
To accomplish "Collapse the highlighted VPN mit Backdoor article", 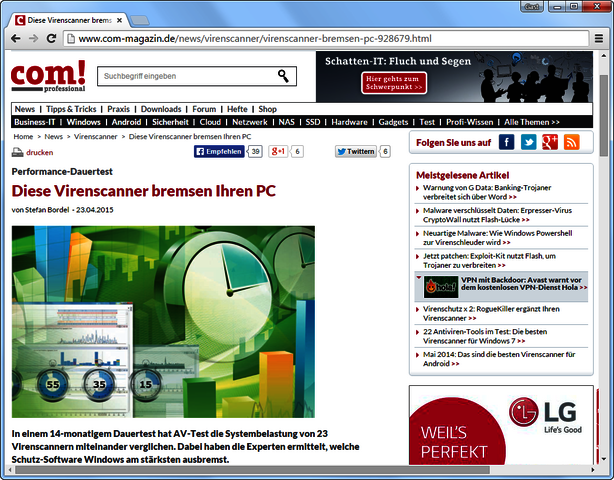I will 418,277.
